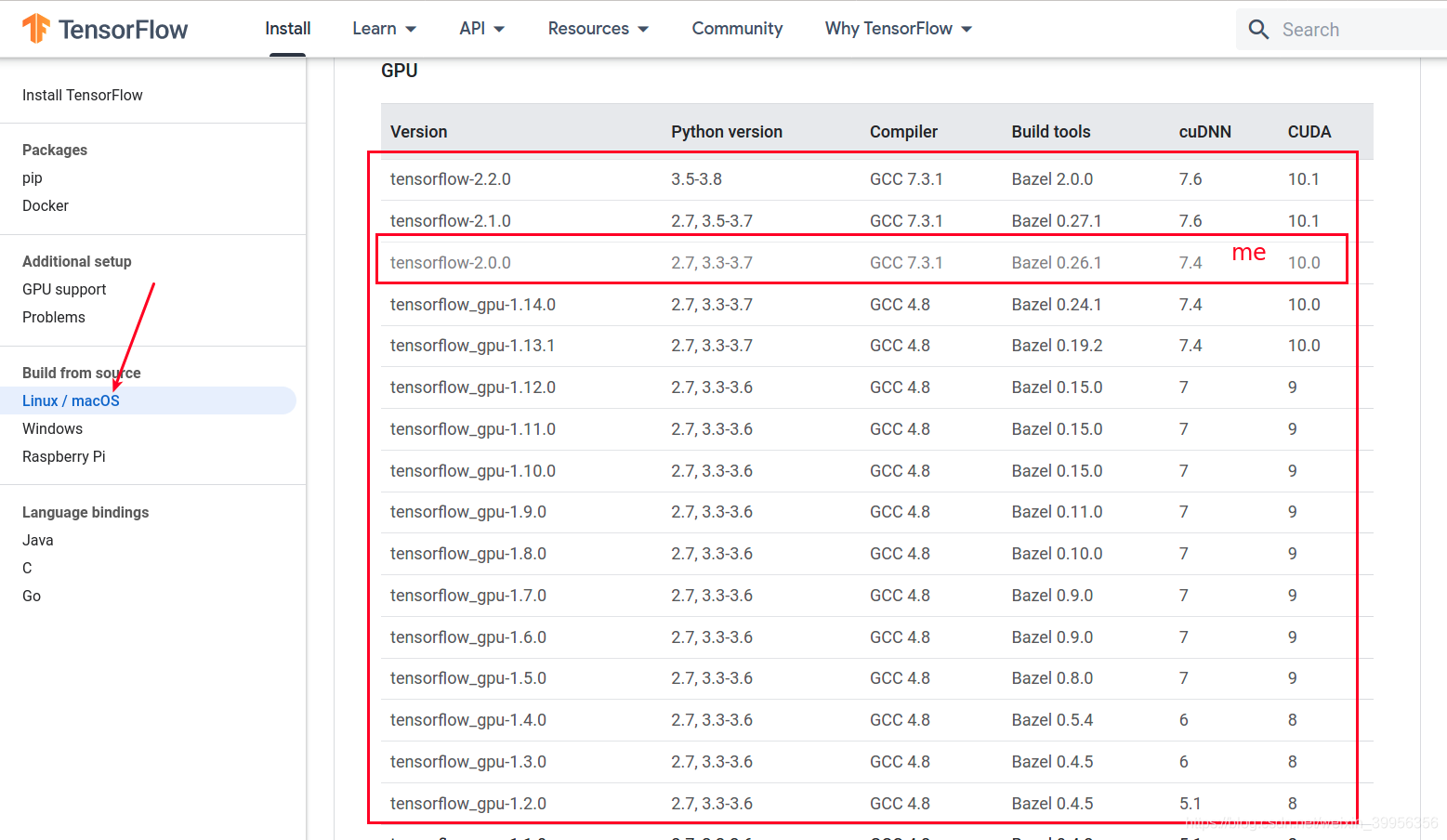Click tensorflow-2.2.0 version cell

pyautogui.click(x=451, y=179)
